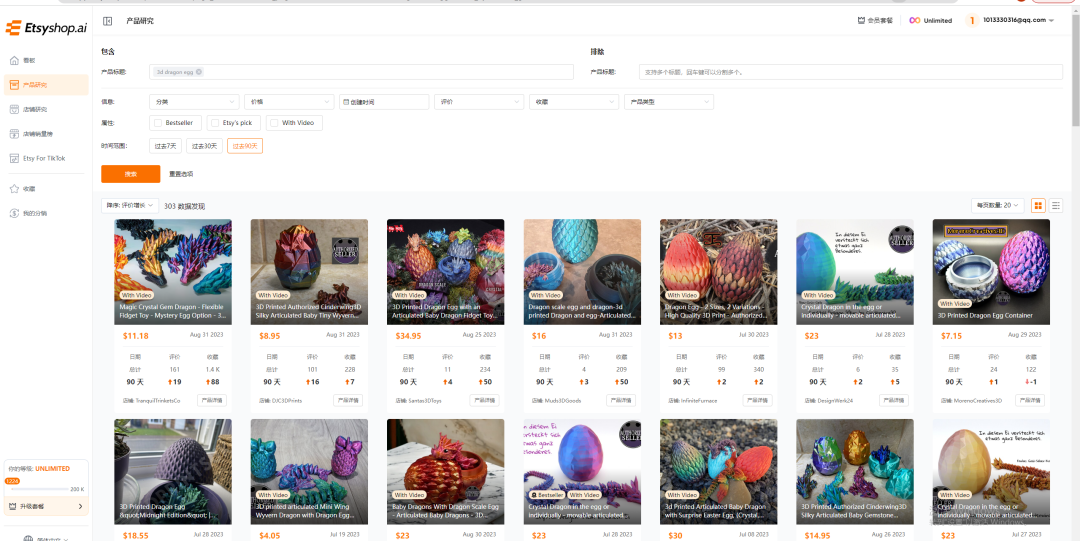1080x541 pixels.
Task: Expand the 升级套餐 upgrade plan chevron
Action: (x=80, y=507)
